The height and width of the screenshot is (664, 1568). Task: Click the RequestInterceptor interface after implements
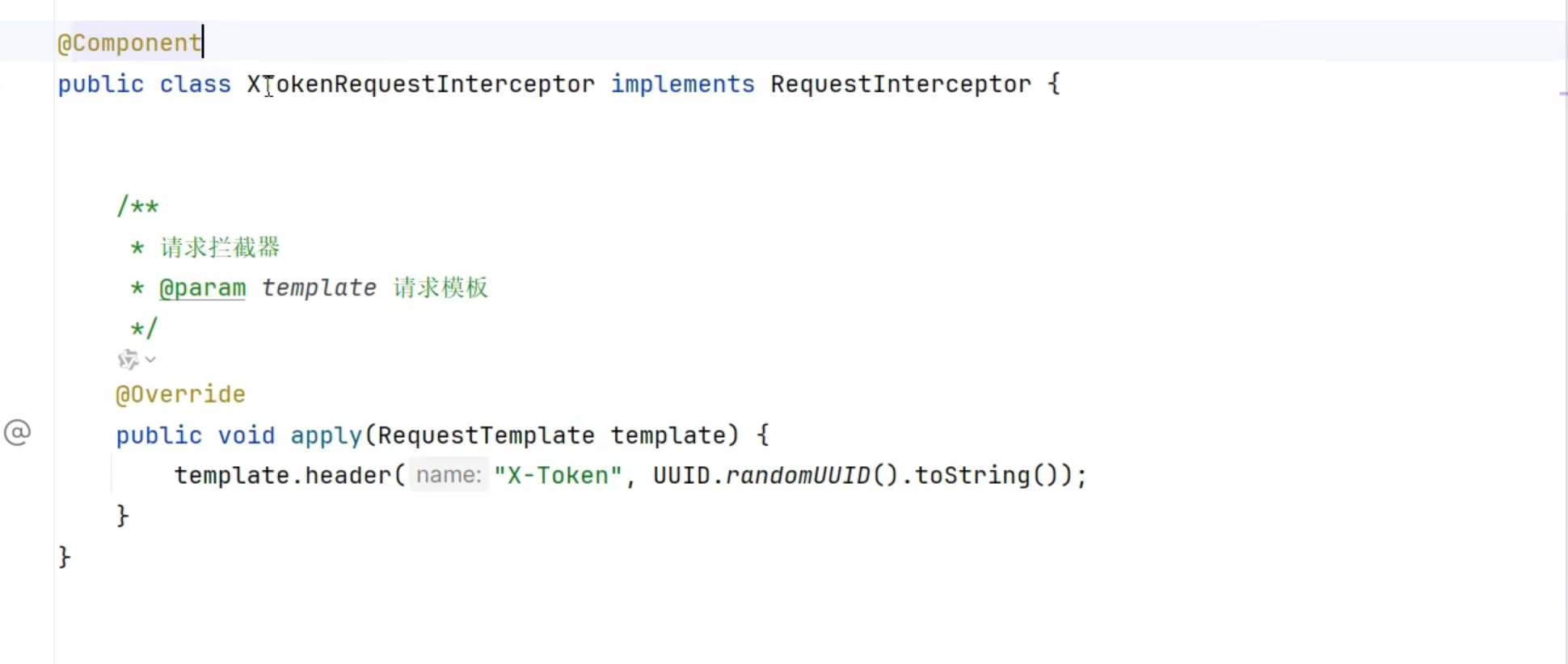click(900, 84)
